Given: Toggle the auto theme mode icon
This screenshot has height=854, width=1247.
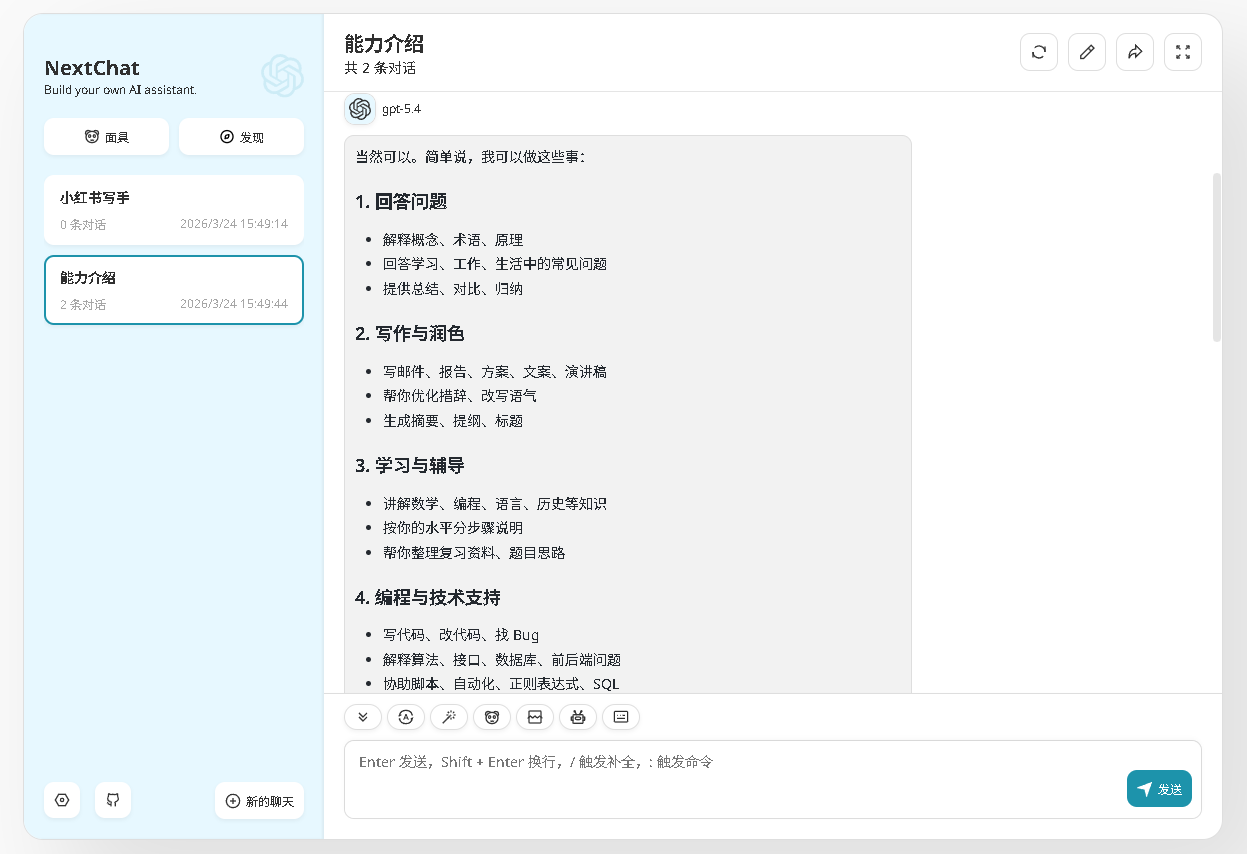Looking at the screenshot, I should click(406, 717).
